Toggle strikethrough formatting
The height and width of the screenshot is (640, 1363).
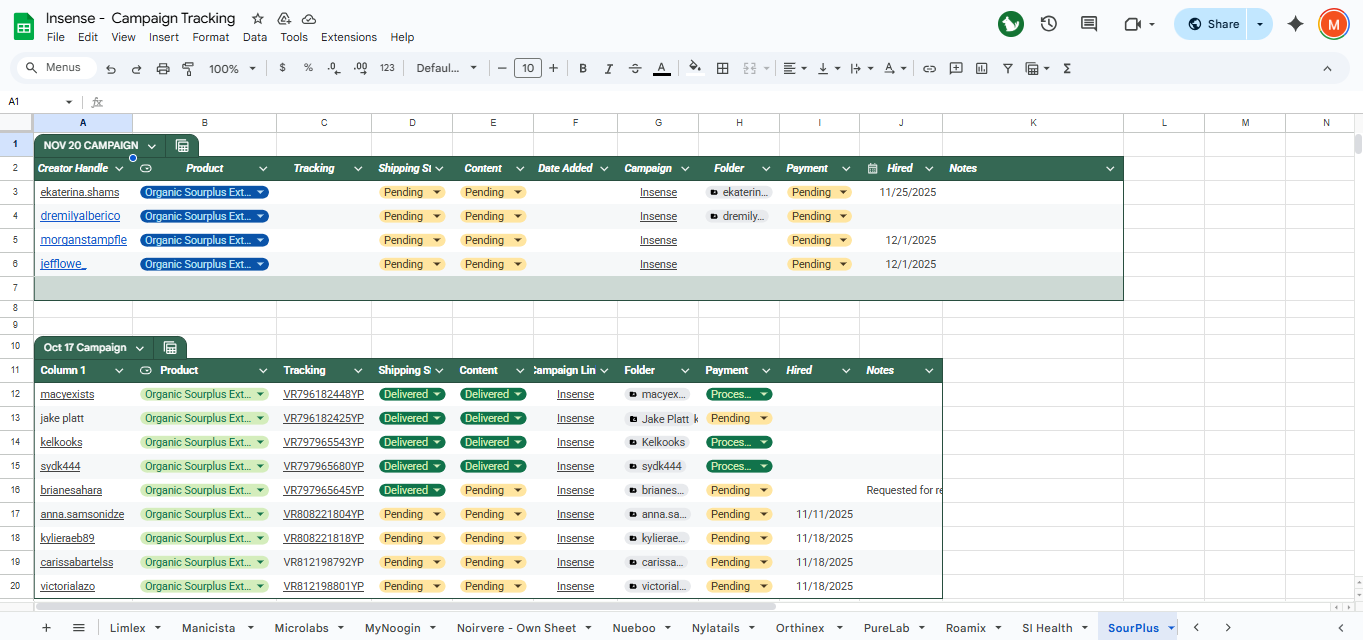tap(635, 68)
